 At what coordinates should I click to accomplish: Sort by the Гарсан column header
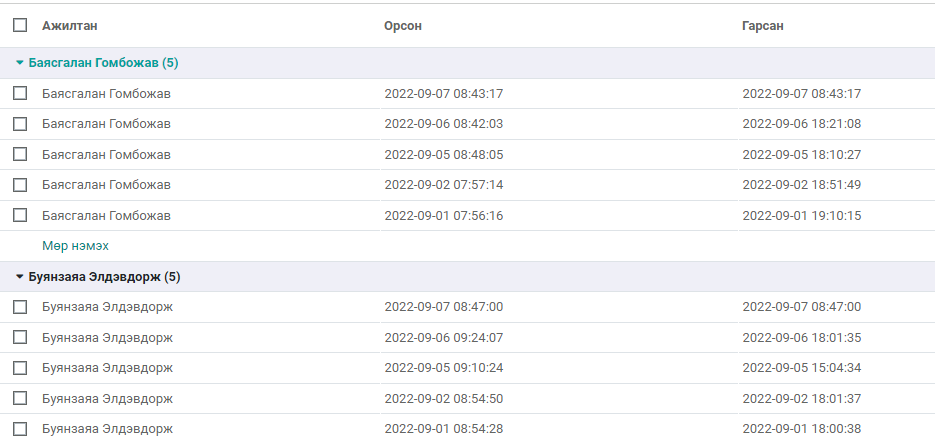[x=763, y=26]
